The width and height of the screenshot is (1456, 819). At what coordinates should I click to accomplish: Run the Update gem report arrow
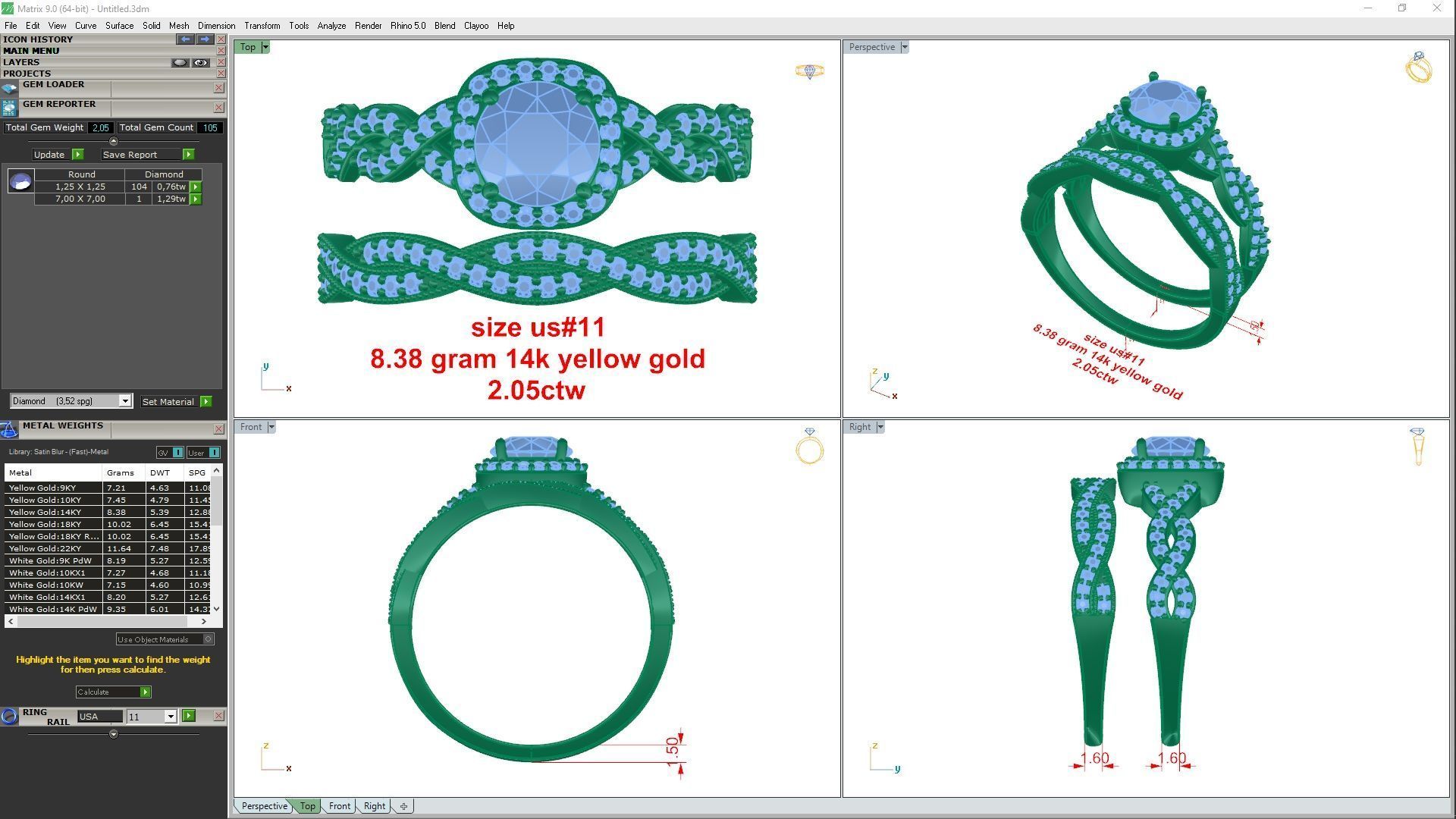coord(77,155)
